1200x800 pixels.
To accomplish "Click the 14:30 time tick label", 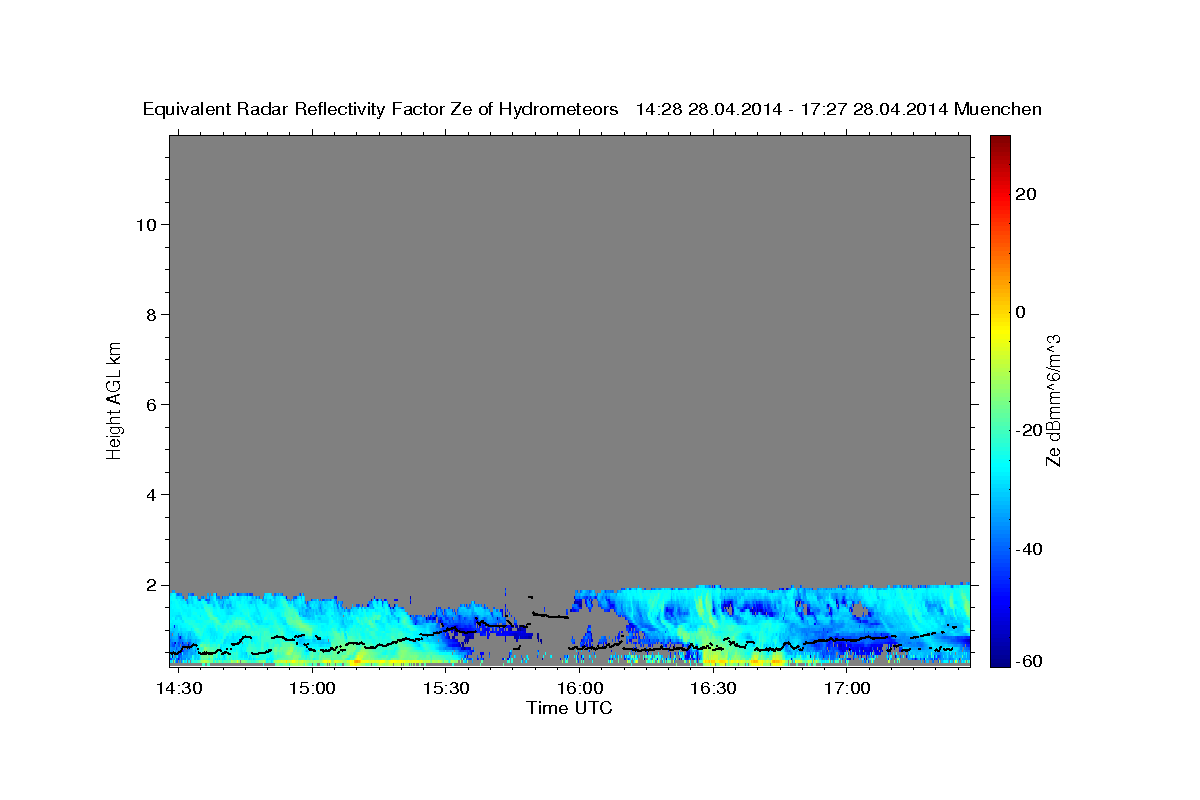I will [x=181, y=688].
